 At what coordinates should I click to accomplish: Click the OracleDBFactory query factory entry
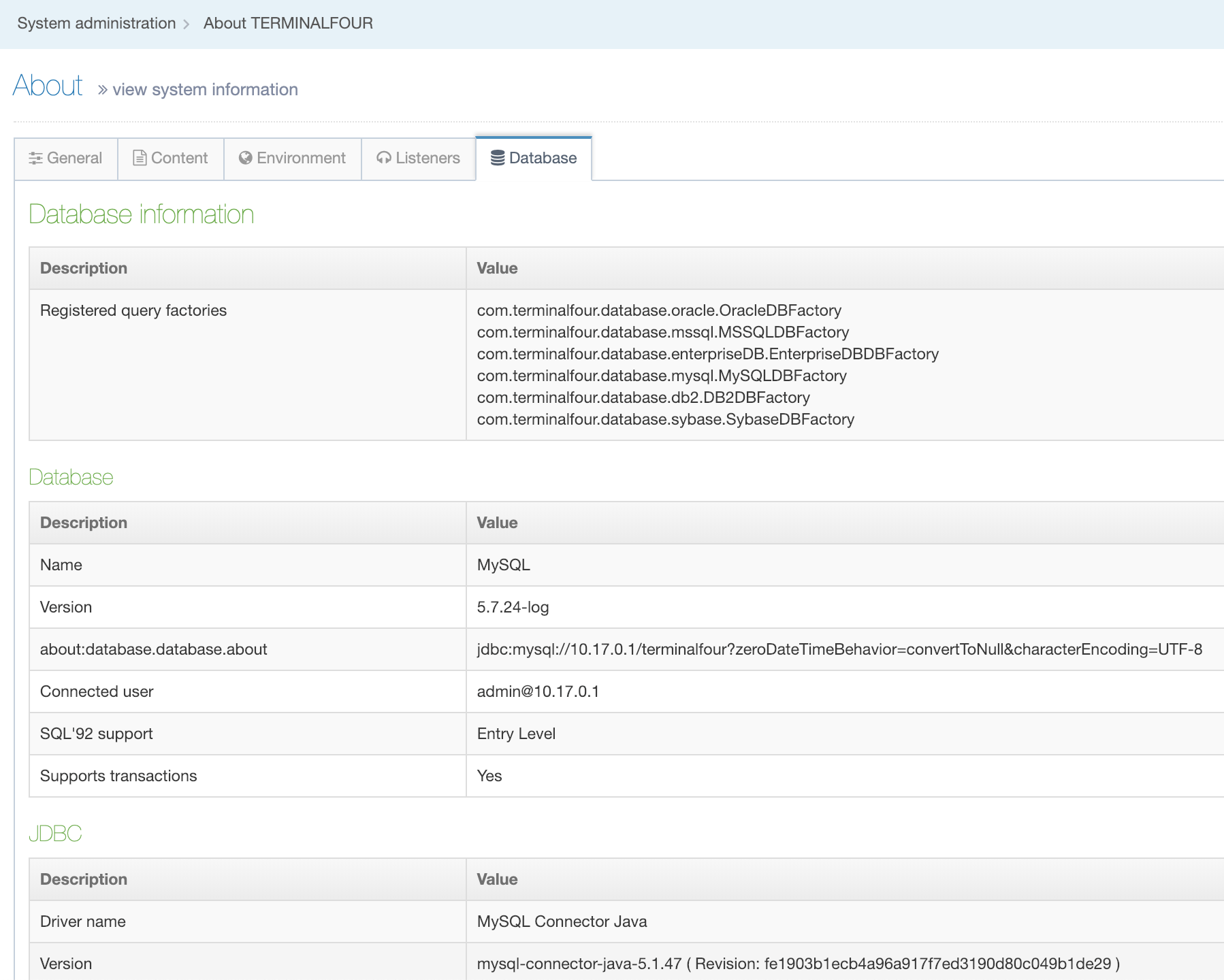tap(659, 310)
